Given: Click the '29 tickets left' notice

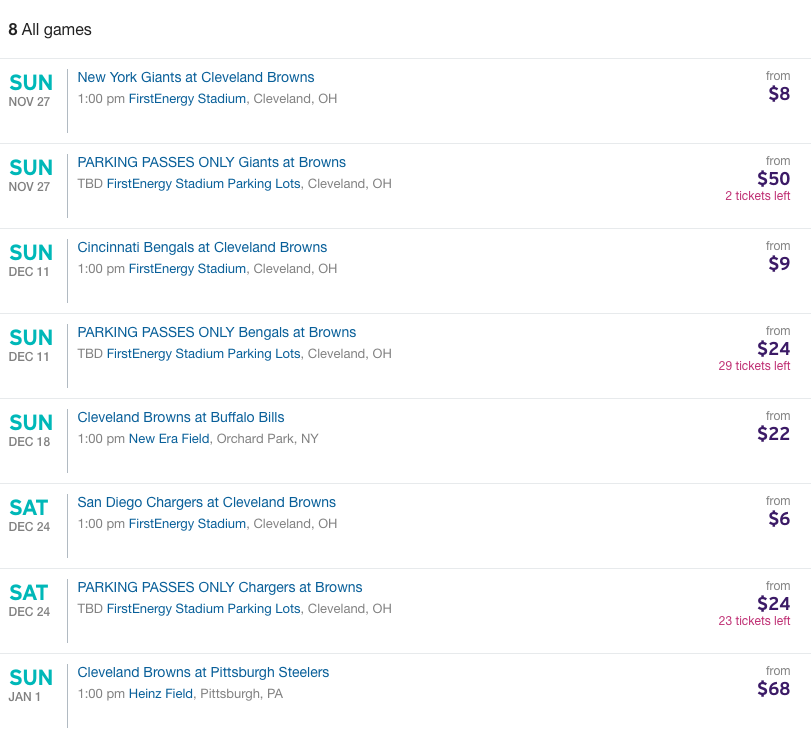Looking at the screenshot, I should tap(754, 366).
